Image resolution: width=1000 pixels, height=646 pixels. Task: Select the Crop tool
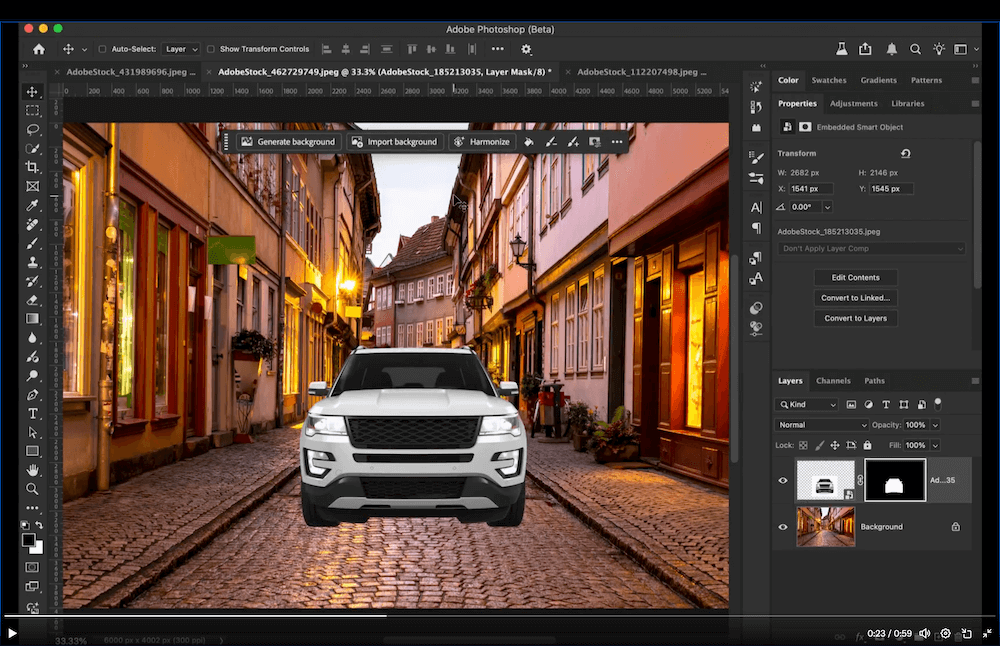pos(32,167)
